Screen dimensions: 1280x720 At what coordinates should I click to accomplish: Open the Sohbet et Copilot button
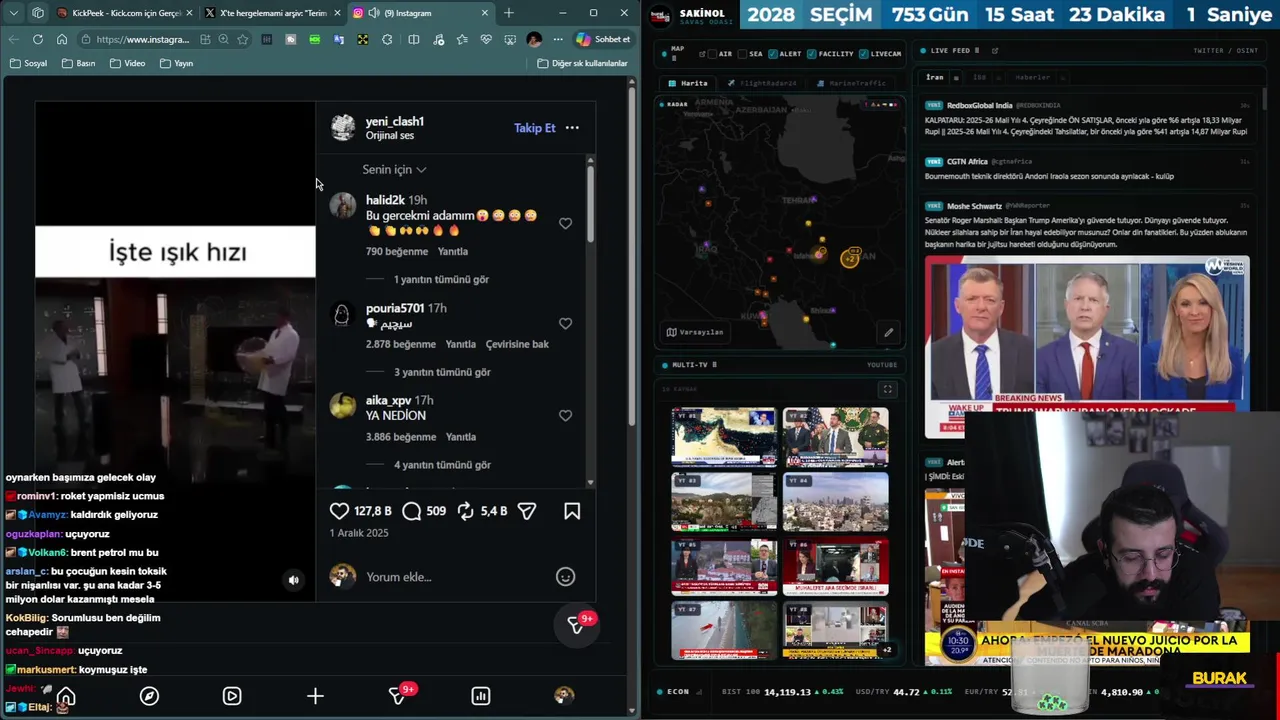(604, 39)
